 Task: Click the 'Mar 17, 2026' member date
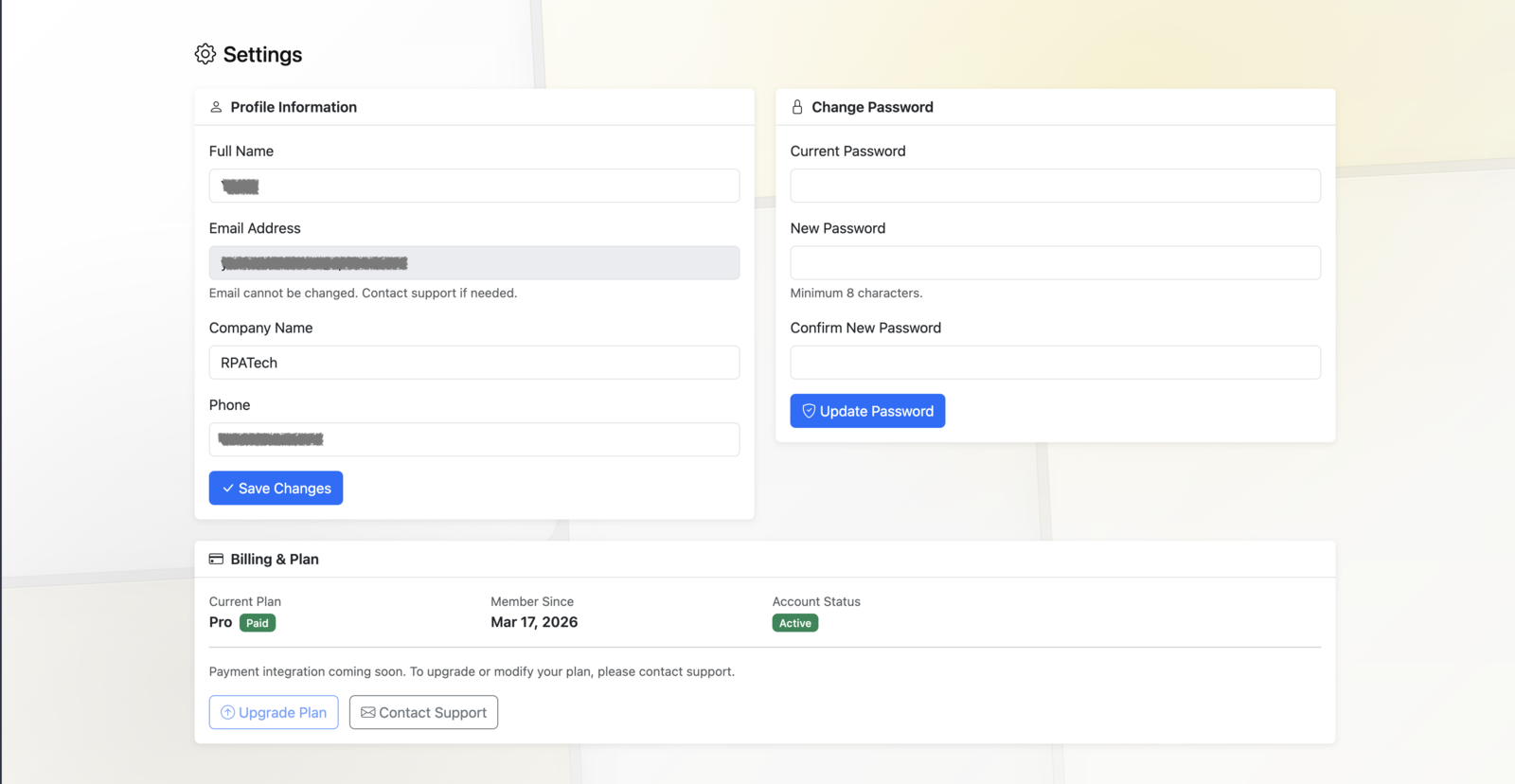pos(534,622)
